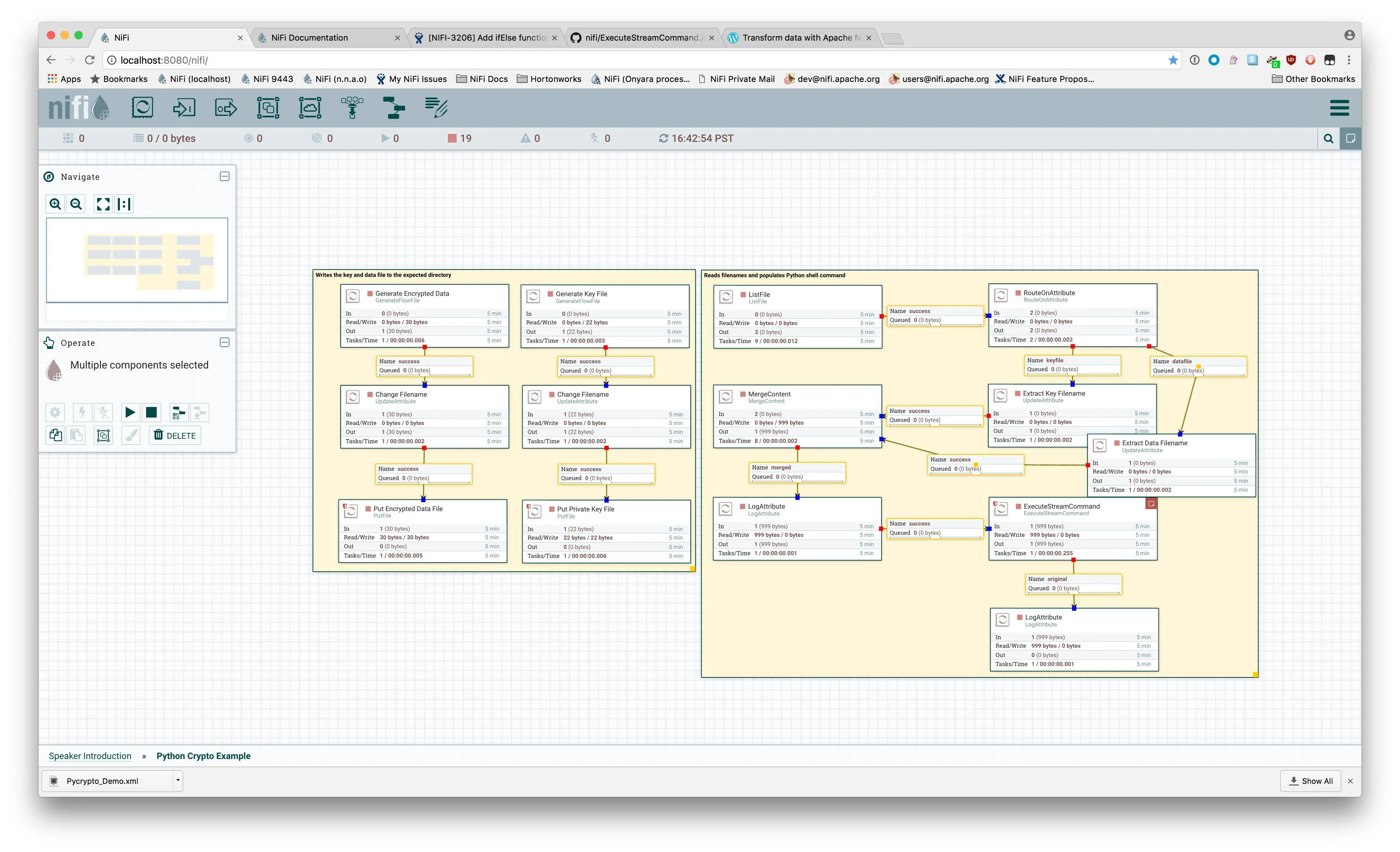The width and height of the screenshot is (1400, 852).
Task: Click the create template icon in Operate
Action: (x=178, y=412)
